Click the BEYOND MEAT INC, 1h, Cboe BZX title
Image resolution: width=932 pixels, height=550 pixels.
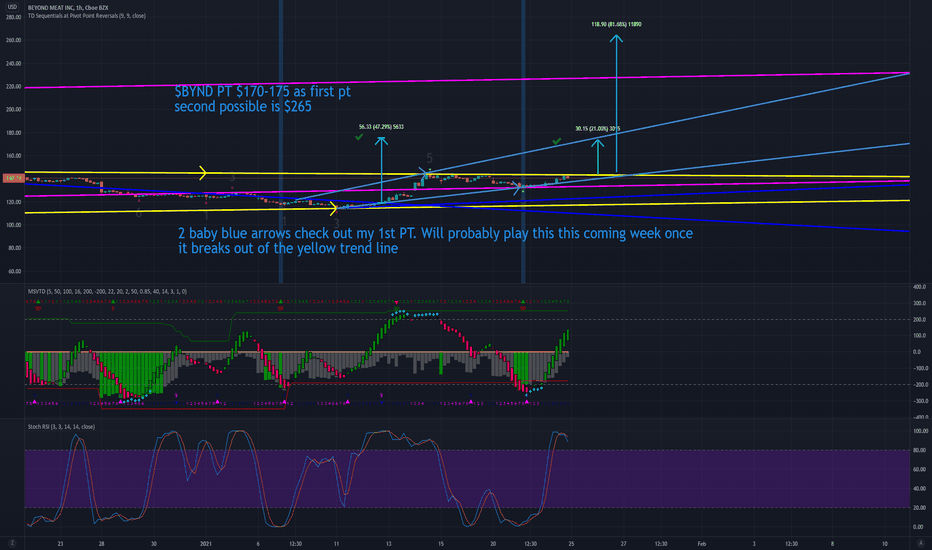coord(68,8)
